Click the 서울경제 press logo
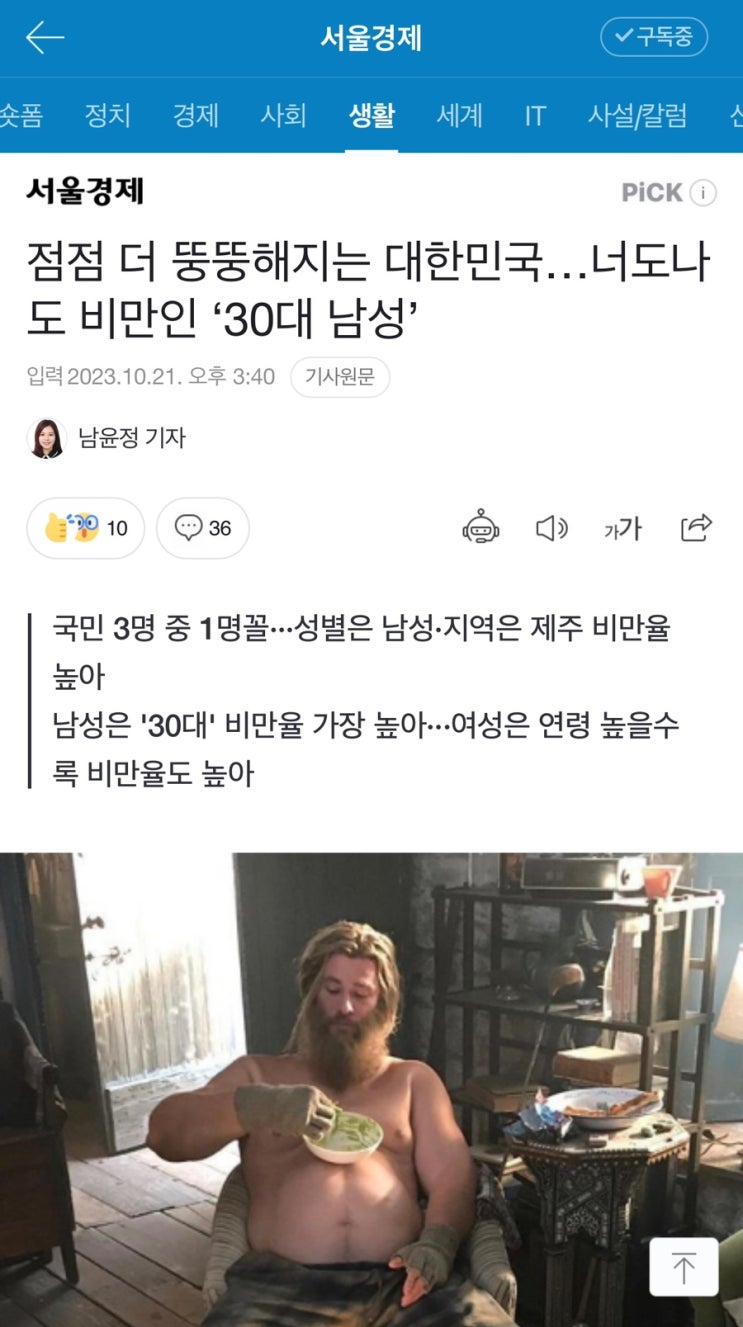Image resolution: width=743 pixels, height=1327 pixels. coord(85,190)
